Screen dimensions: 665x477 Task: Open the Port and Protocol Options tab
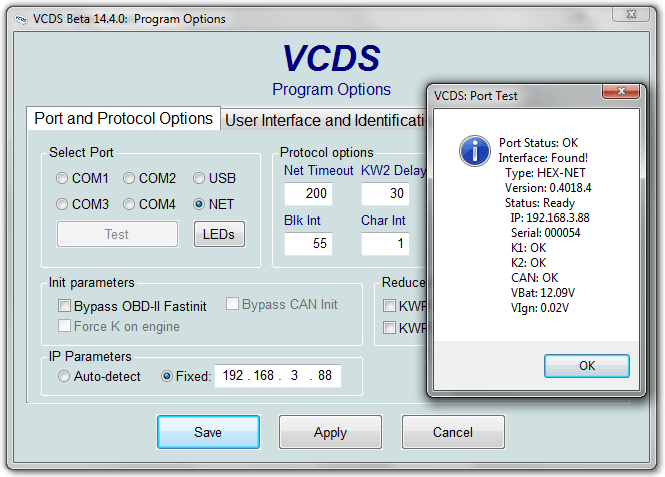tap(123, 118)
